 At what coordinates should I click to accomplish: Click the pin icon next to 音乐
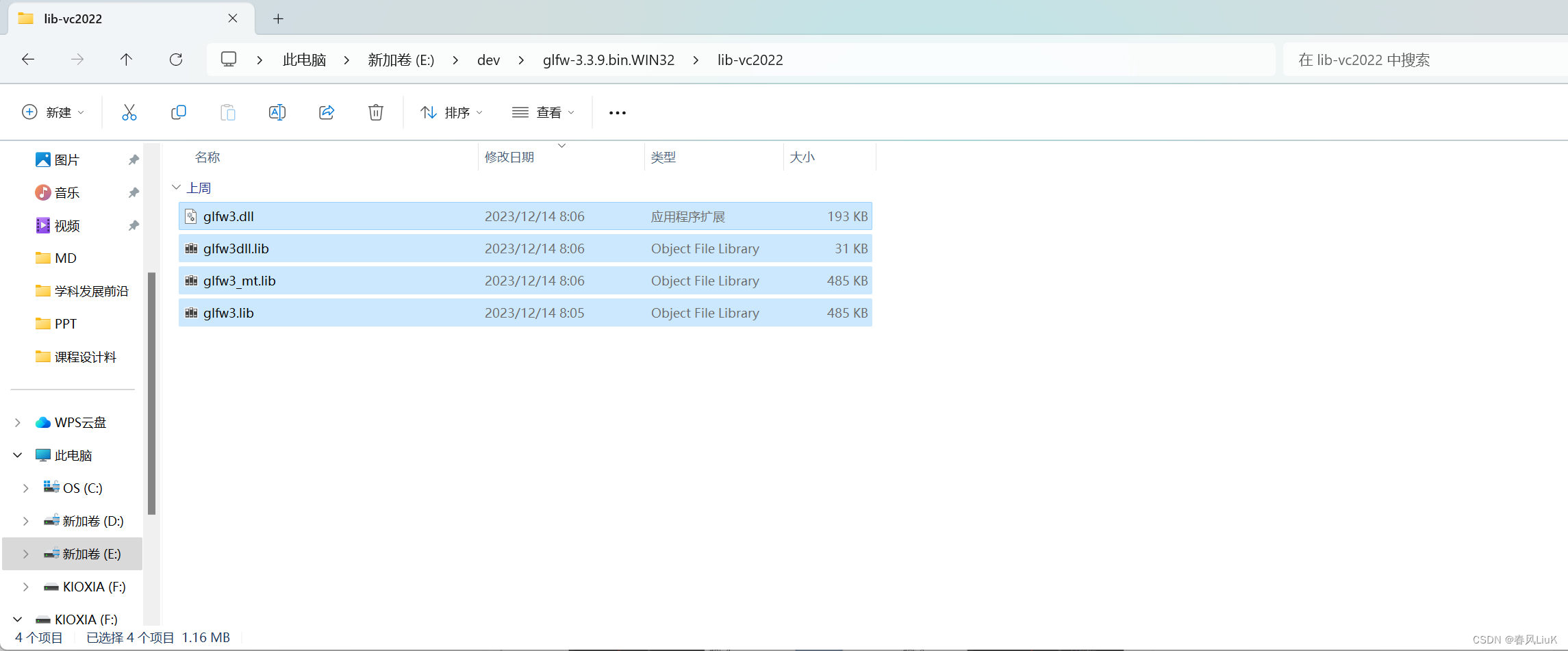tap(134, 192)
